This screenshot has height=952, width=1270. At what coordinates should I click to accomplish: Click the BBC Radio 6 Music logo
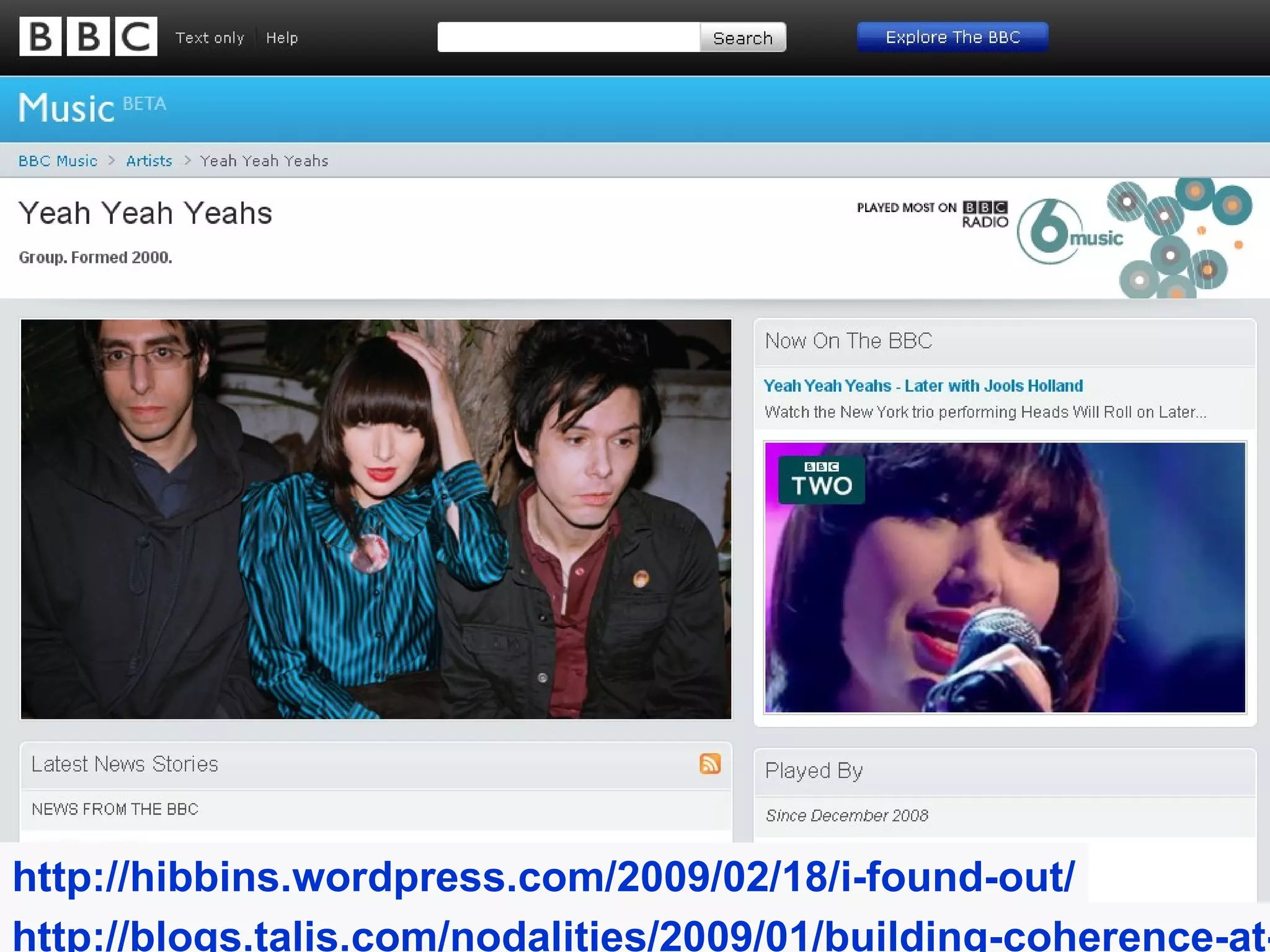(1070, 232)
